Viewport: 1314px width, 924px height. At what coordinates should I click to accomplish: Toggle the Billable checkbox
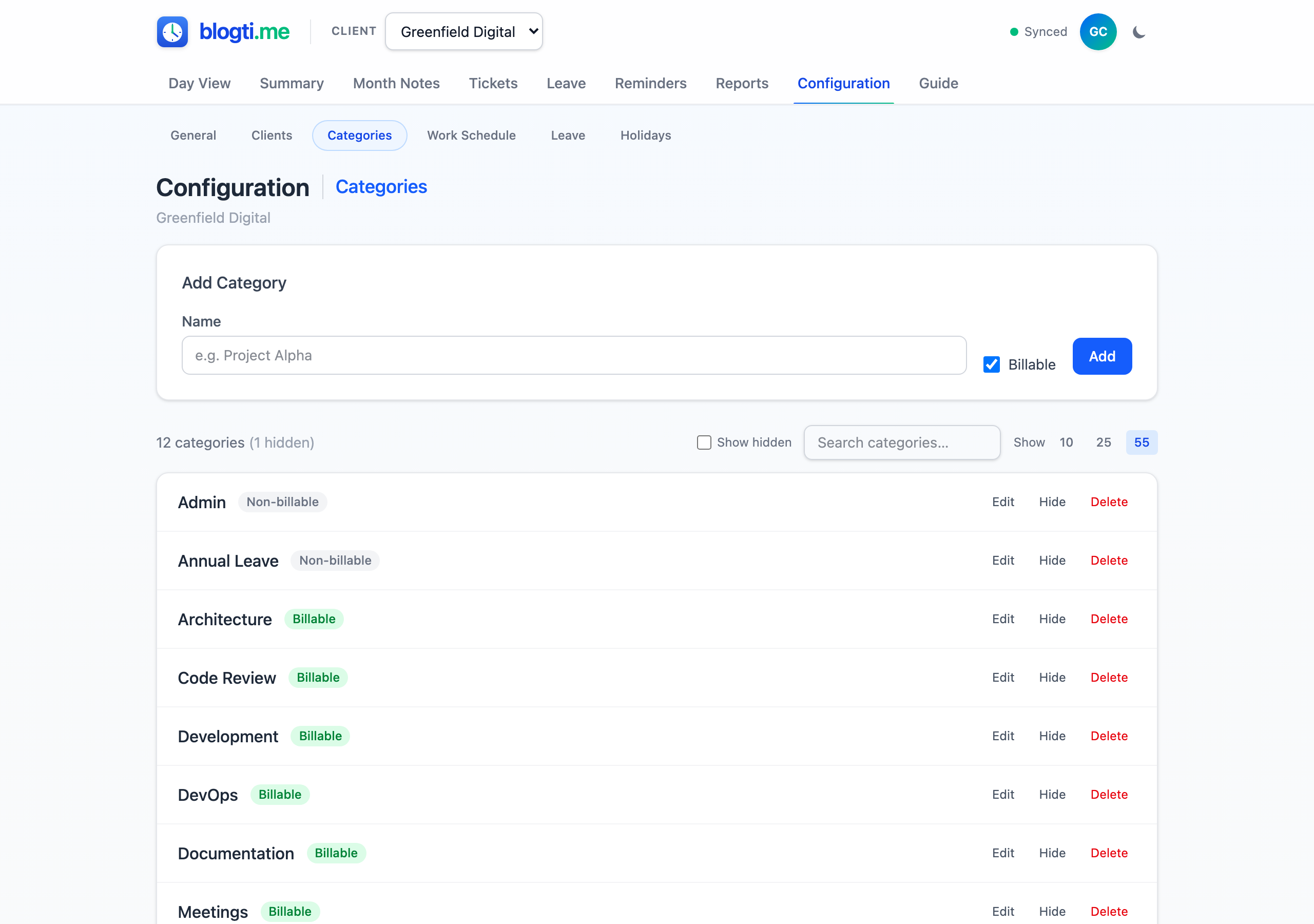pyautogui.click(x=991, y=364)
